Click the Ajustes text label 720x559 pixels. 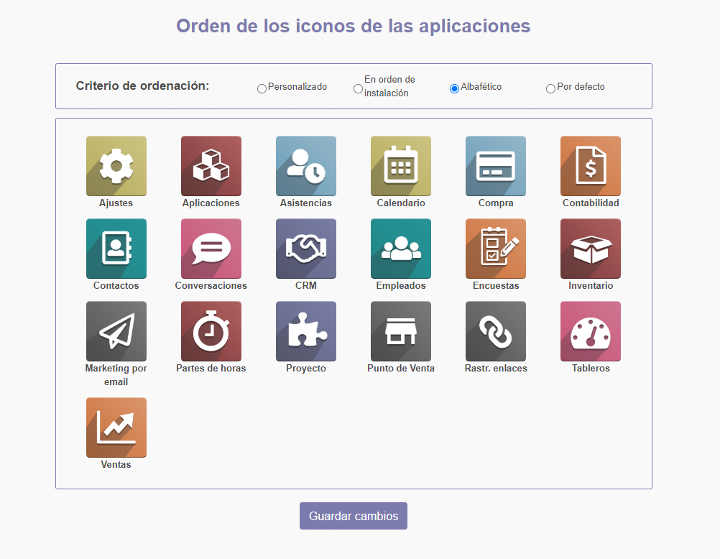click(x=116, y=203)
